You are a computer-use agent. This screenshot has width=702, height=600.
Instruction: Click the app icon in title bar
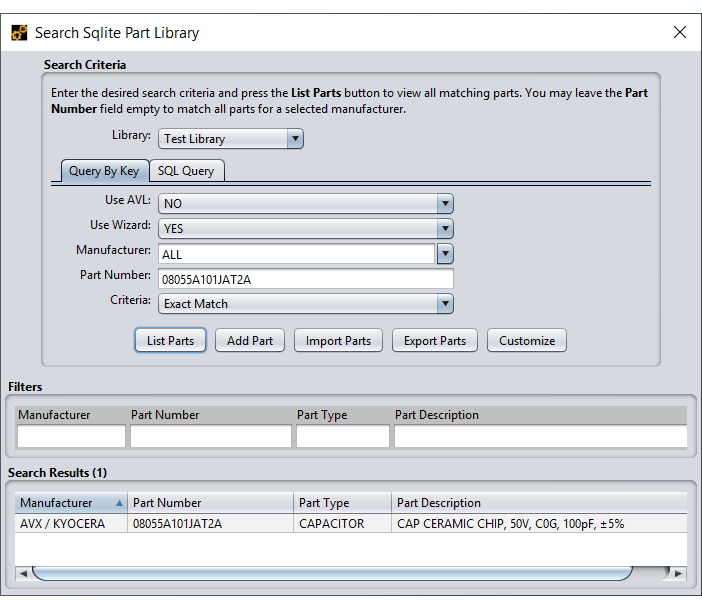pyautogui.click(x=19, y=33)
